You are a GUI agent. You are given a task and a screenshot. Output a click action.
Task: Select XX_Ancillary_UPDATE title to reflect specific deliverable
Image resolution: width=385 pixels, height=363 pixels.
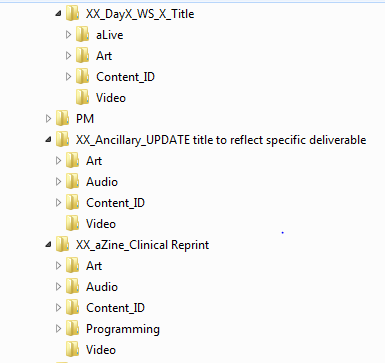click(221, 140)
